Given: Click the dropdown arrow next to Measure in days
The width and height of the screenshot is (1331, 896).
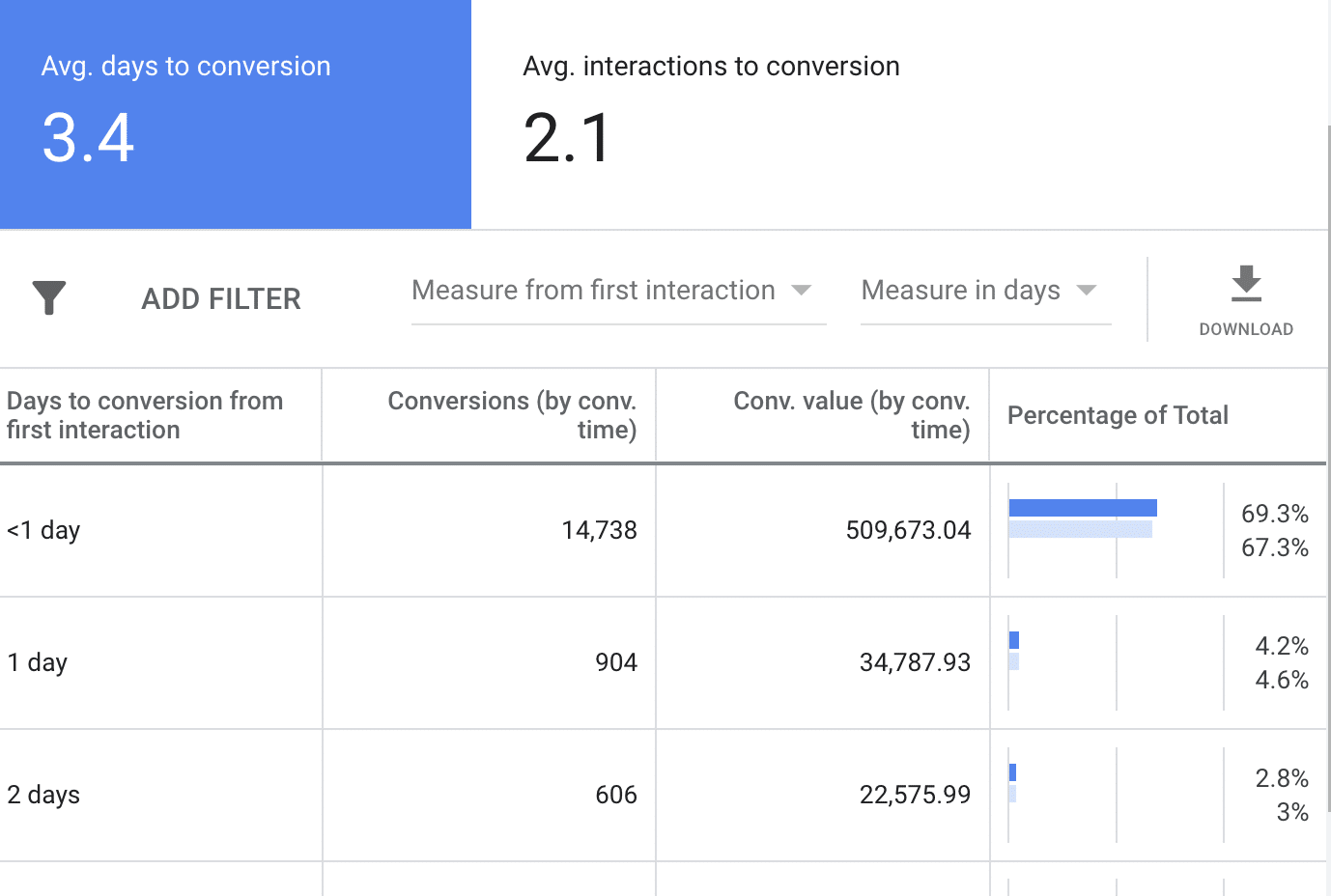Looking at the screenshot, I should [x=1087, y=290].
